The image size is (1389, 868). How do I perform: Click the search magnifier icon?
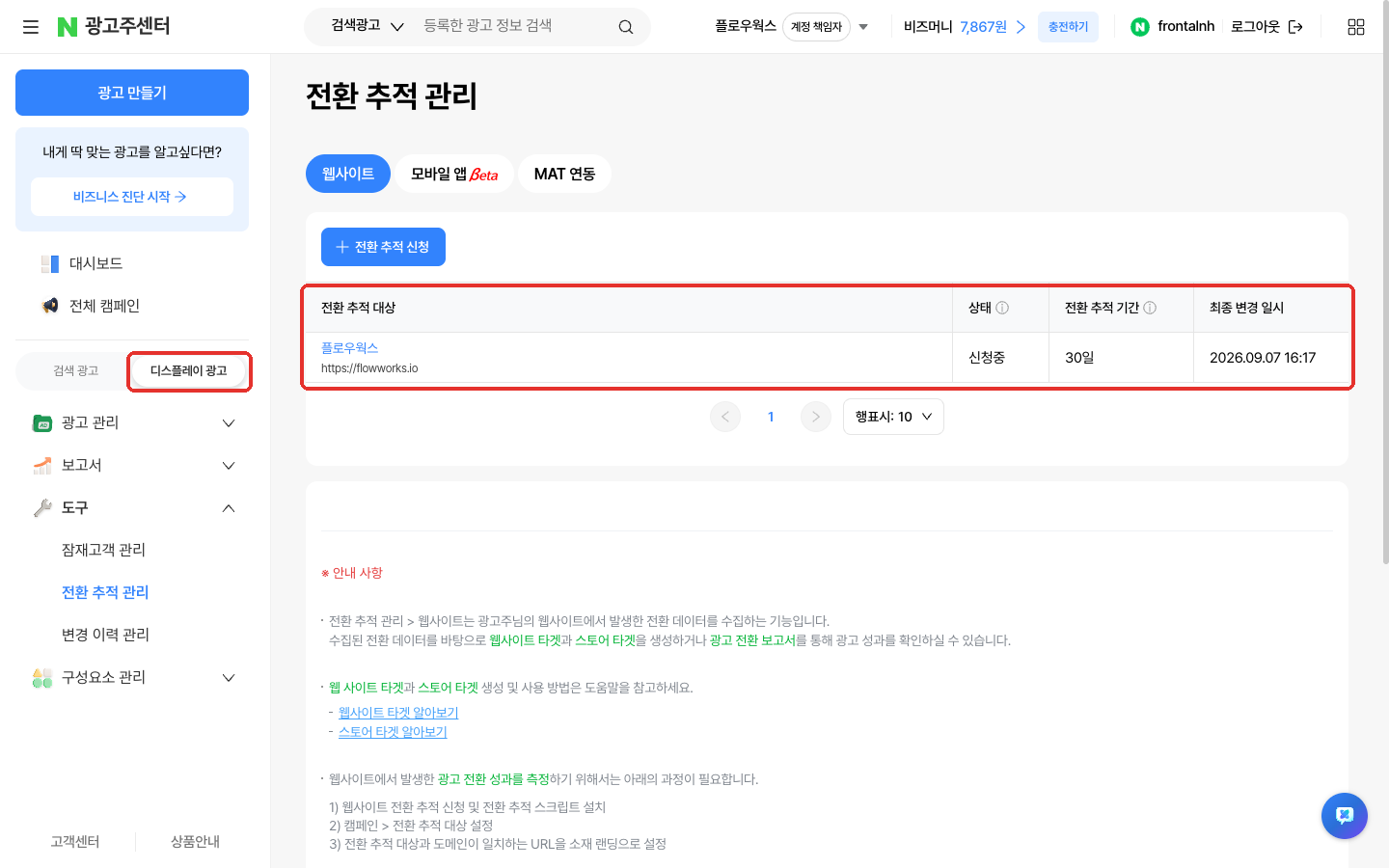point(626,27)
